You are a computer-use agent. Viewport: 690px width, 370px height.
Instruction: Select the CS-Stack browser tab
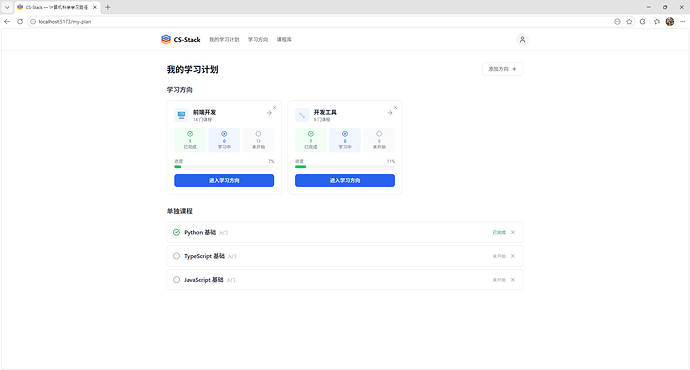[57, 7]
